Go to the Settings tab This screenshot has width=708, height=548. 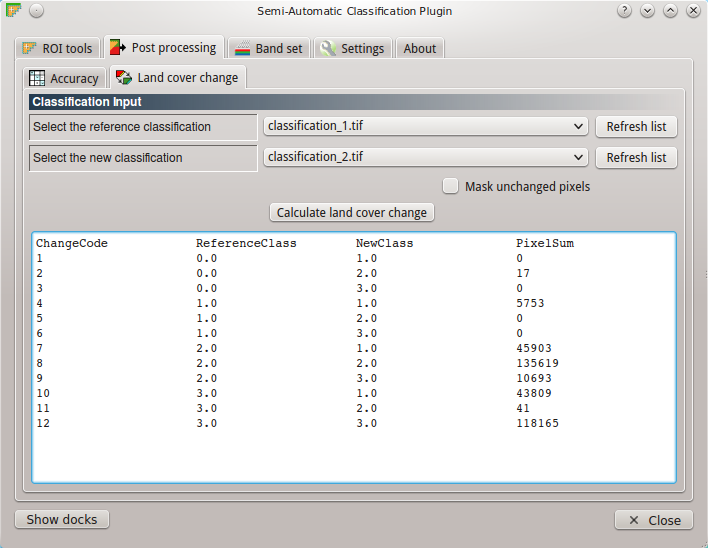(x=352, y=48)
